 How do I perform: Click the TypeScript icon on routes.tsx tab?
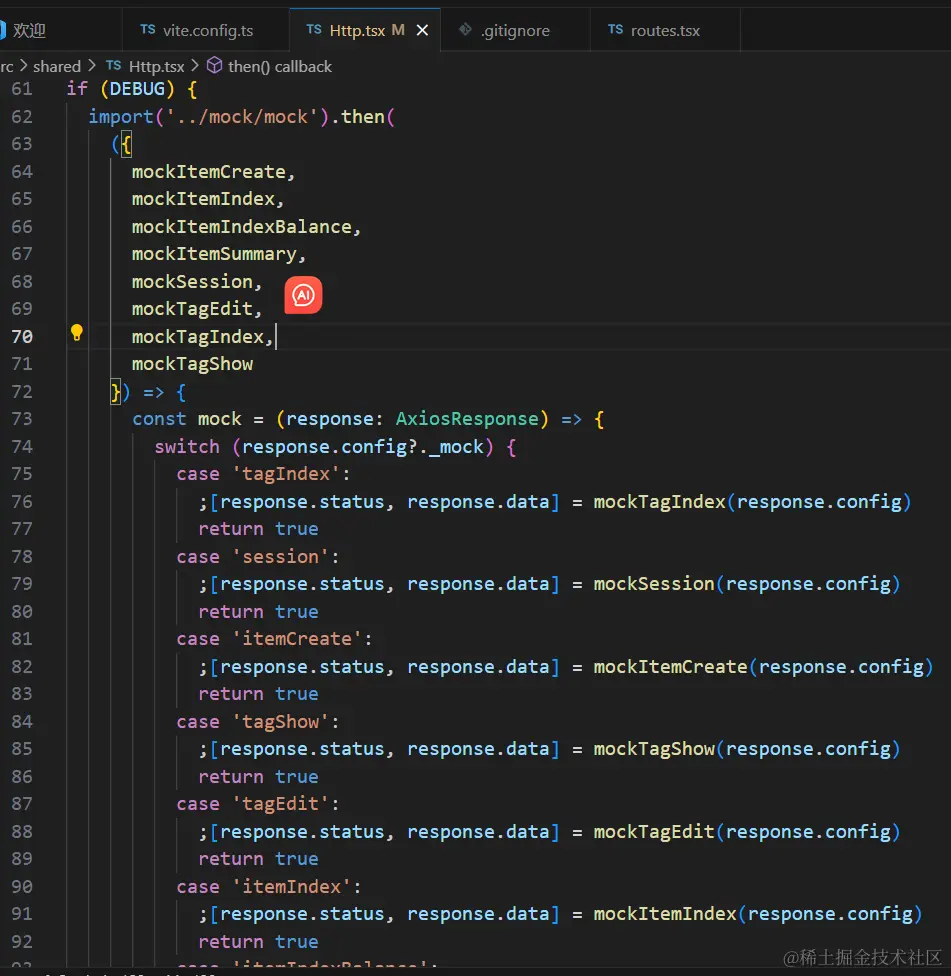(x=615, y=30)
